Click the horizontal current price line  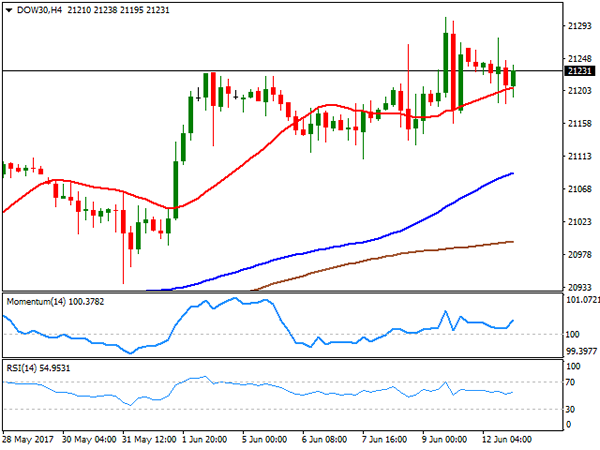283,71
